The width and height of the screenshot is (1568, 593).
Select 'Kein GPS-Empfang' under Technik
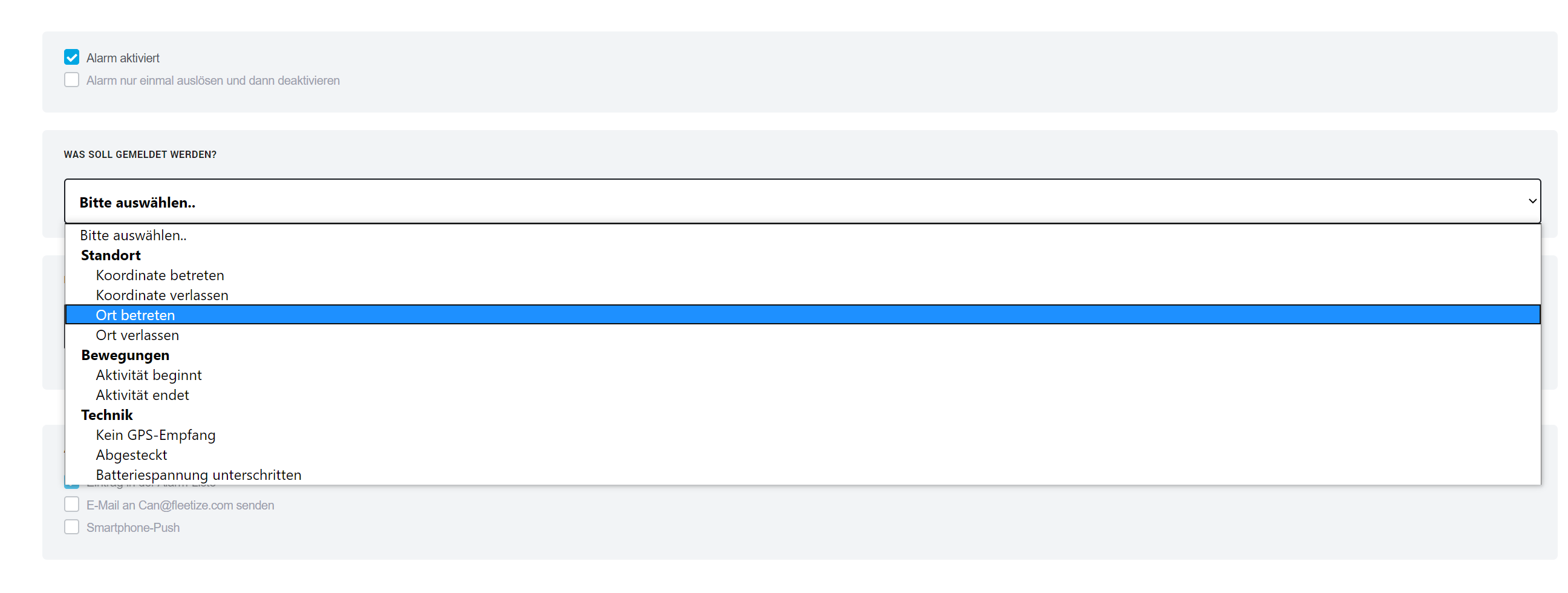[802, 434]
